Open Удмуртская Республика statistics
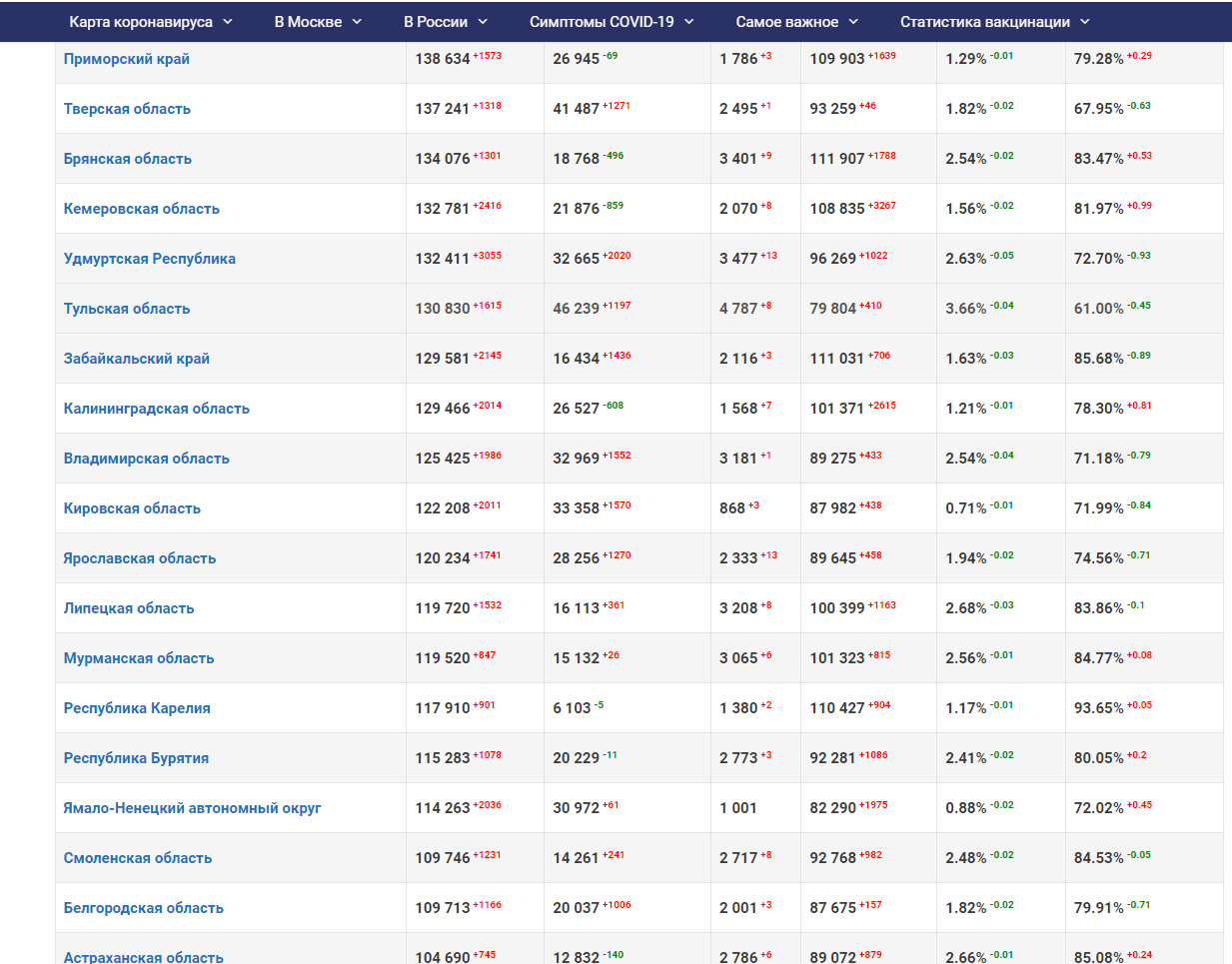Viewport: 1232px width, 964px height. (150, 259)
